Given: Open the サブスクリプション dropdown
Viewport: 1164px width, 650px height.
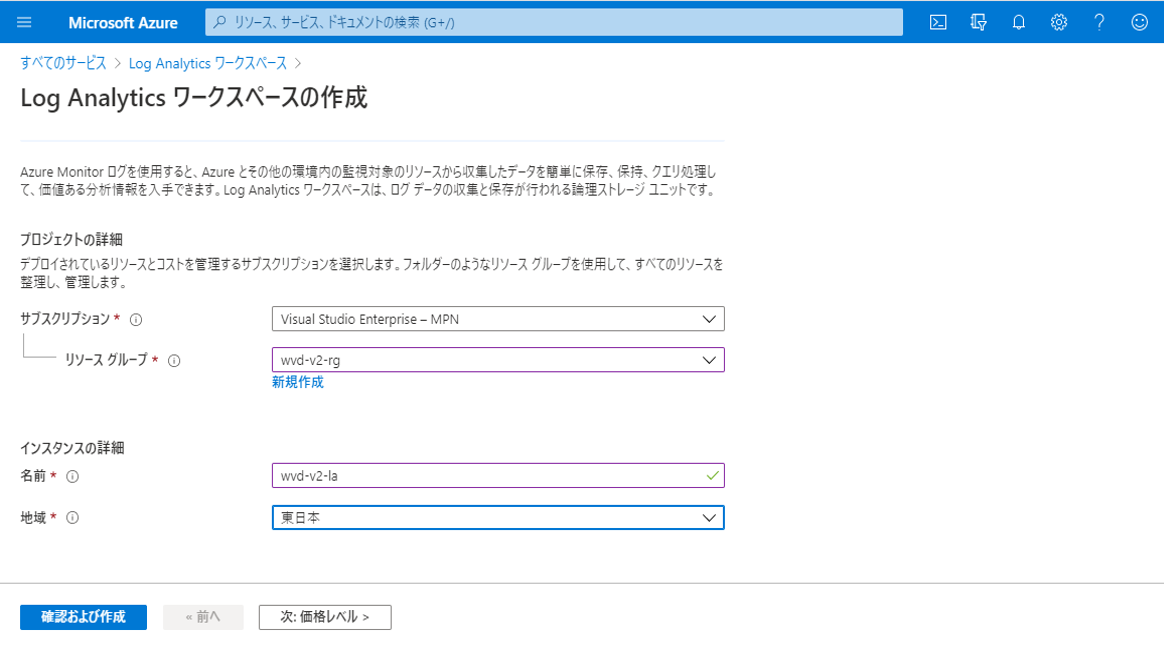Looking at the screenshot, I should point(499,319).
